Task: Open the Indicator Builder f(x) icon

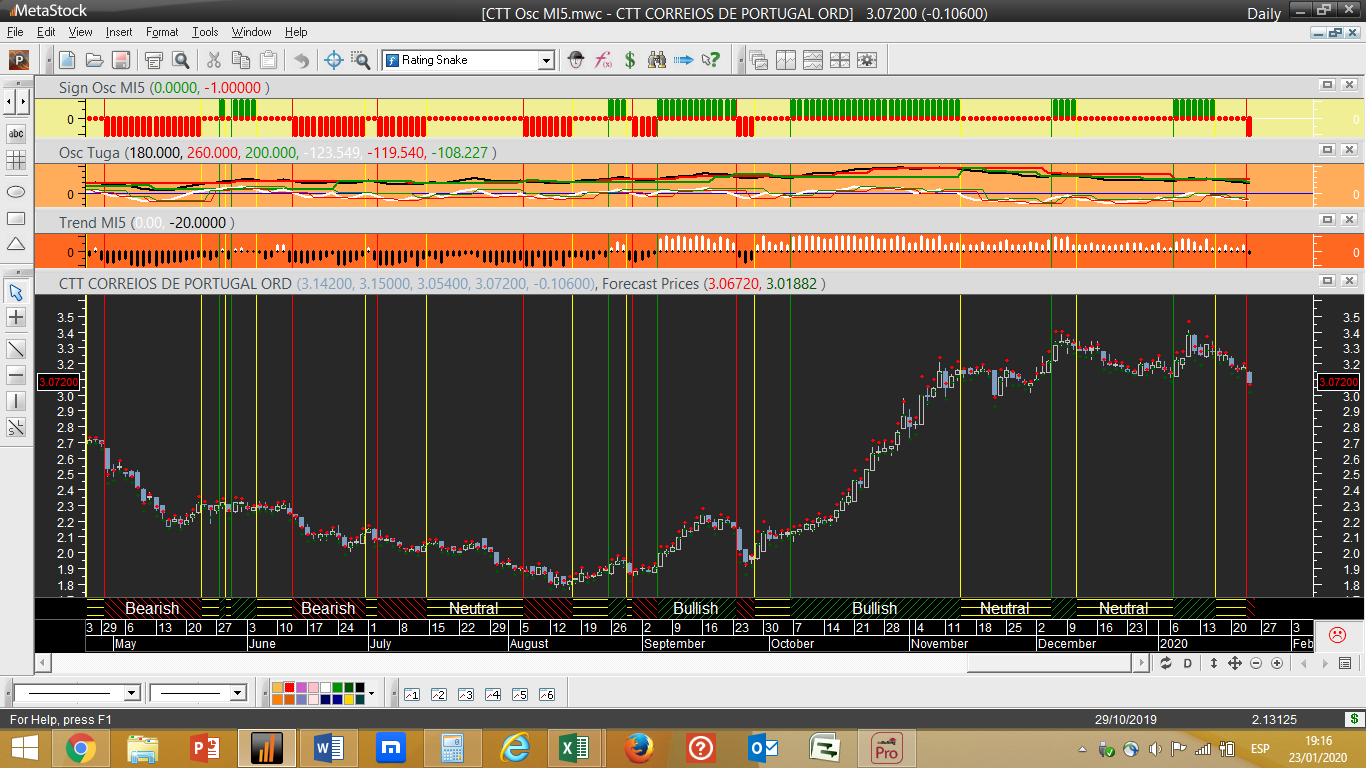Action: [603, 60]
